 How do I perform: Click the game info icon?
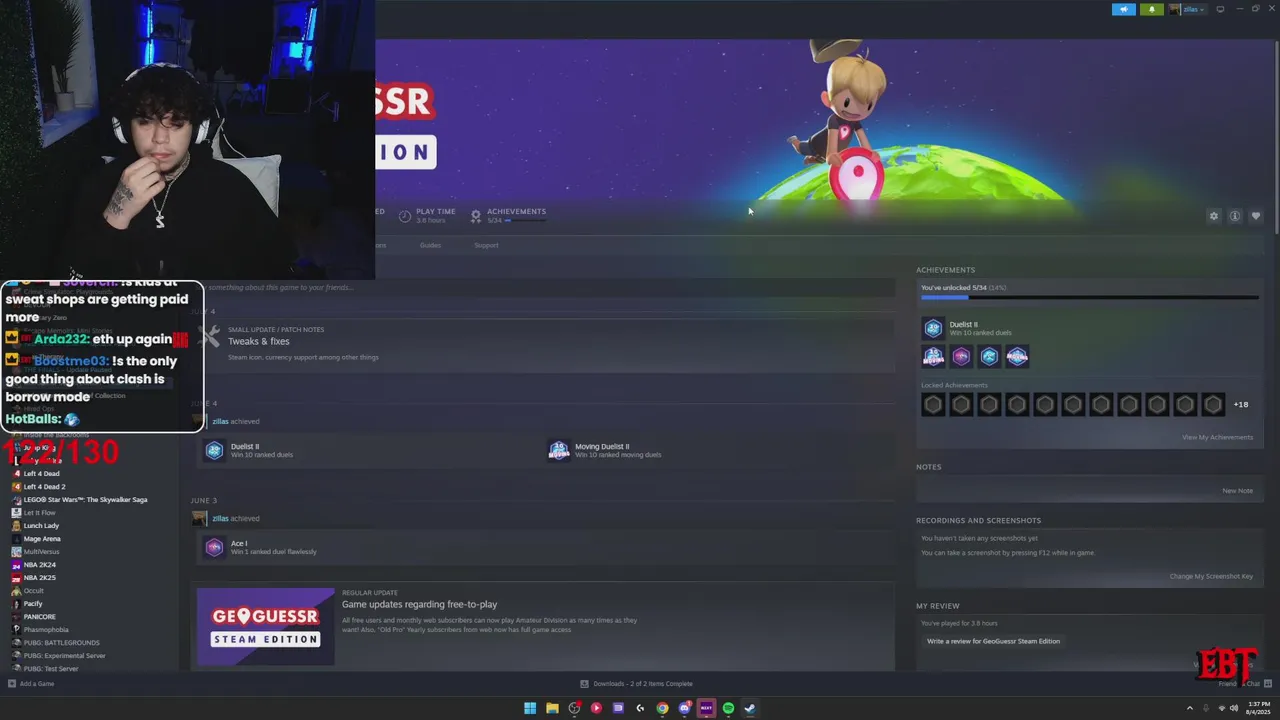[x=1235, y=216]
